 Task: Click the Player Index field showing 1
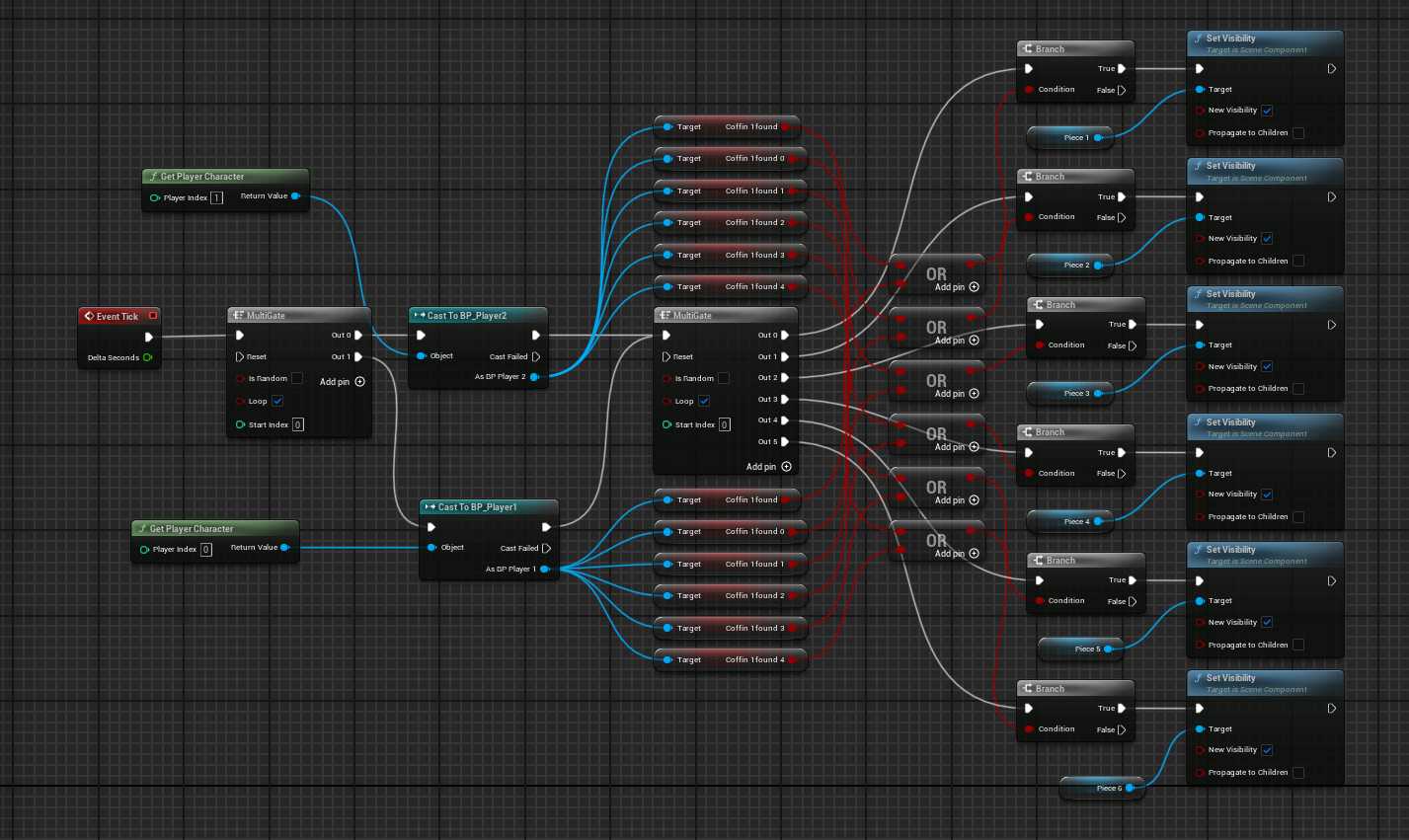point(216,197)
